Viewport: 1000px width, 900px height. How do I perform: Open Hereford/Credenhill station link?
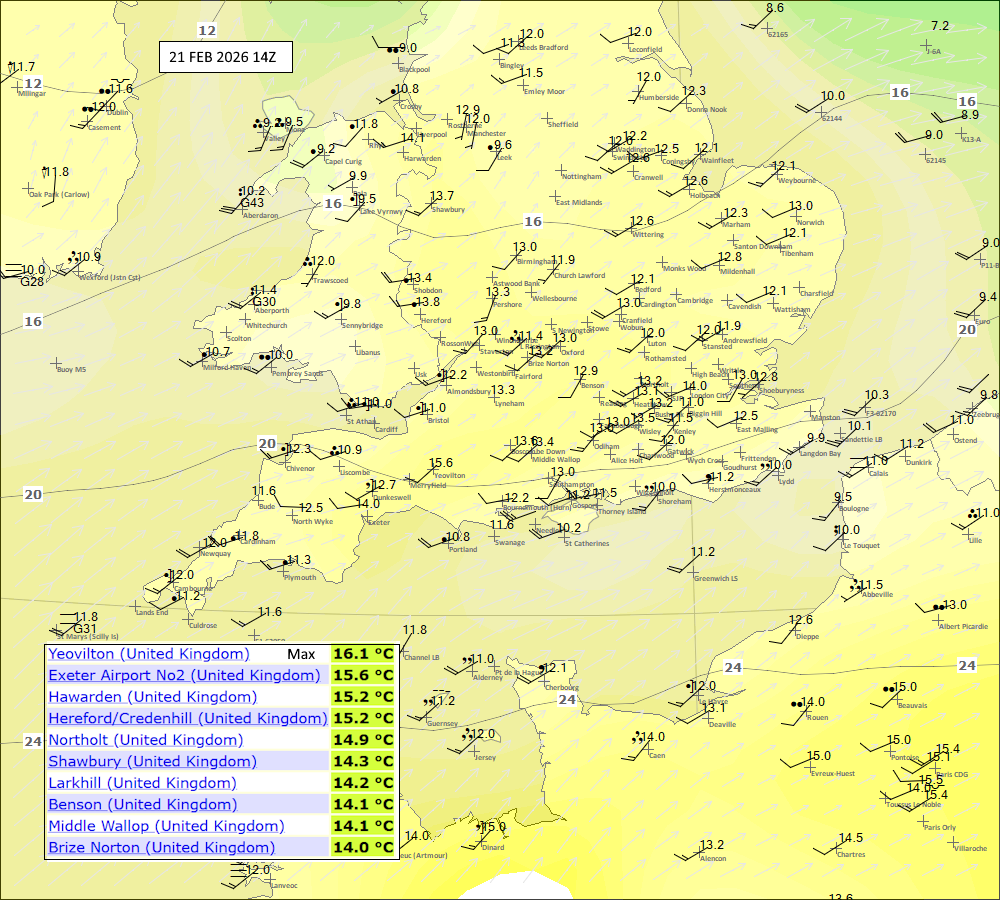pos(187,718)
